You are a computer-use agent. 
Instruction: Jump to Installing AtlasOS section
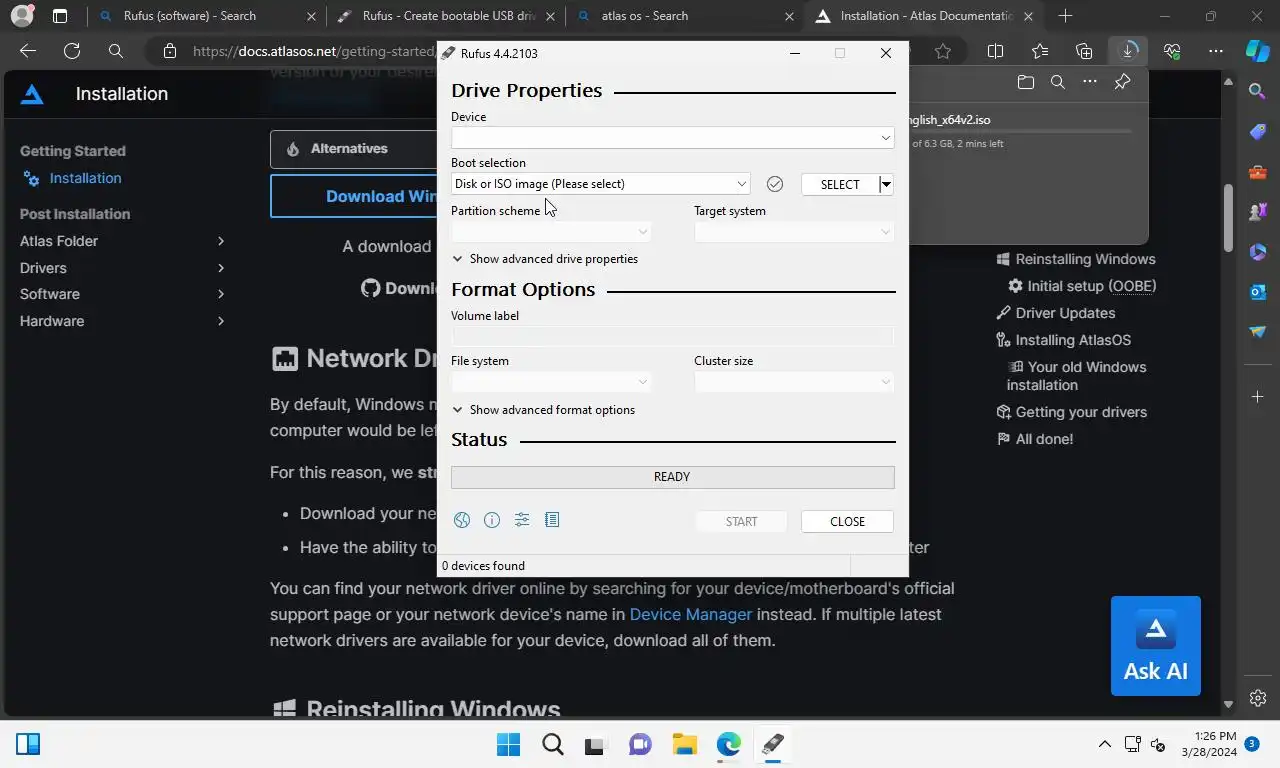coord(1073,340)
